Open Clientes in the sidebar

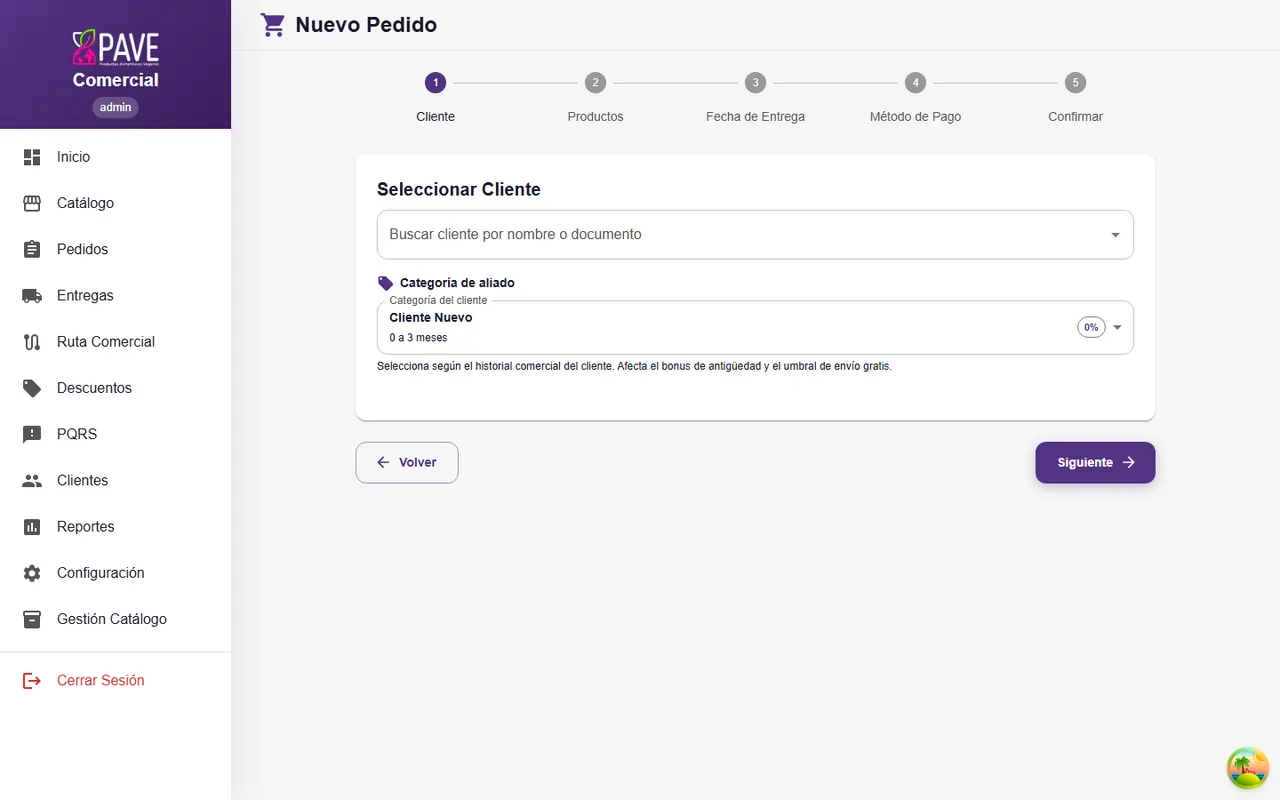(x=115, y=481)
